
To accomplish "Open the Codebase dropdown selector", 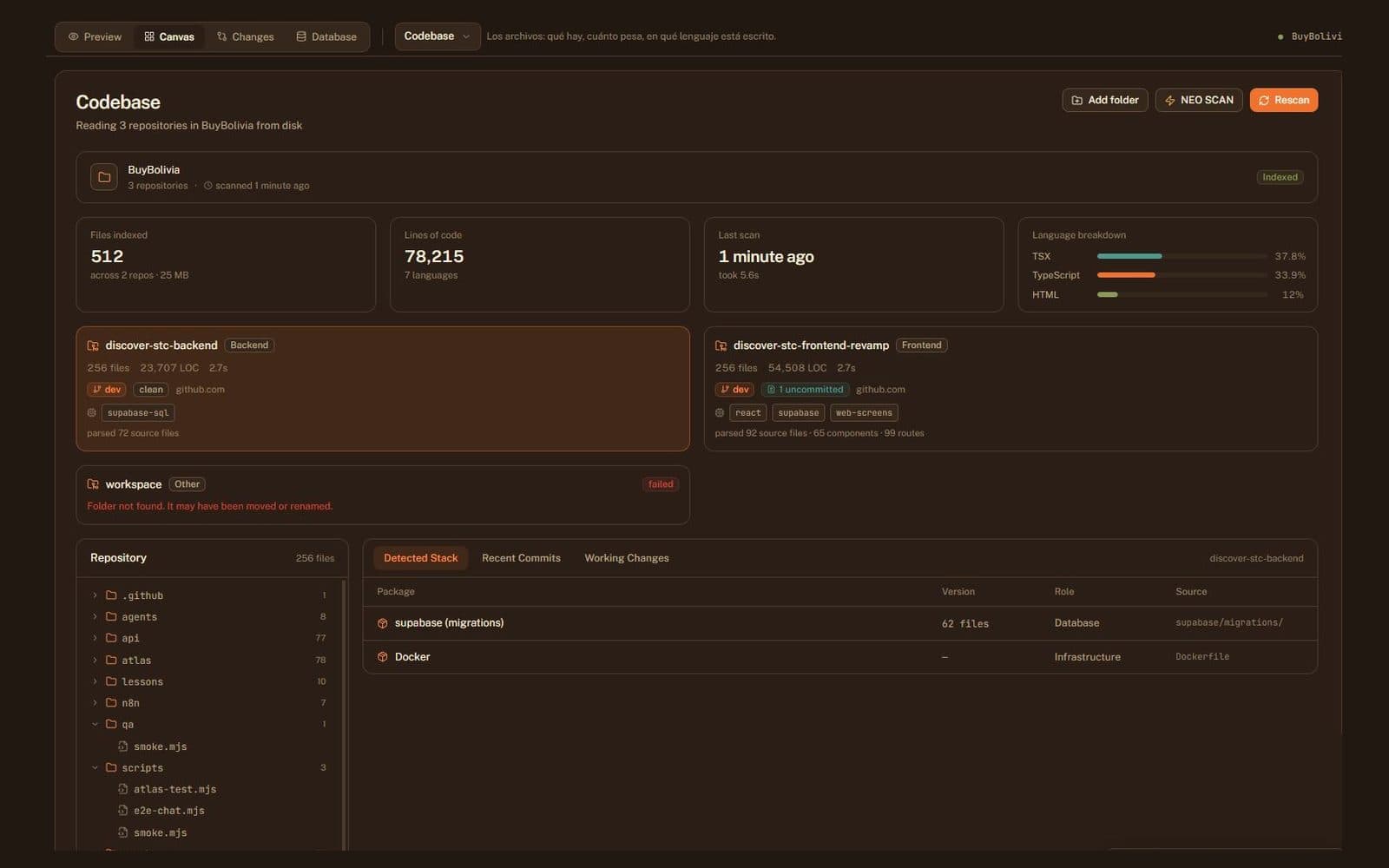I will [438, 36].
